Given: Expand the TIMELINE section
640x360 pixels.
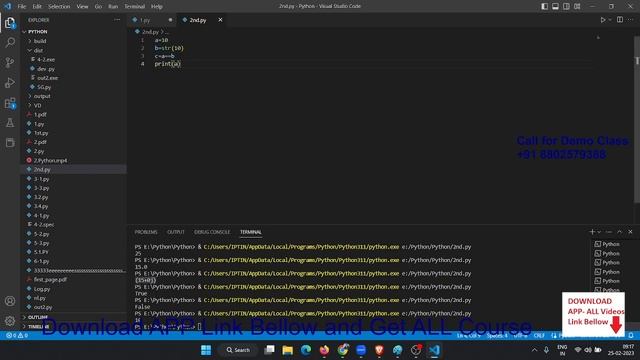Looking at the screenshot, I should (x=73, y=327).
